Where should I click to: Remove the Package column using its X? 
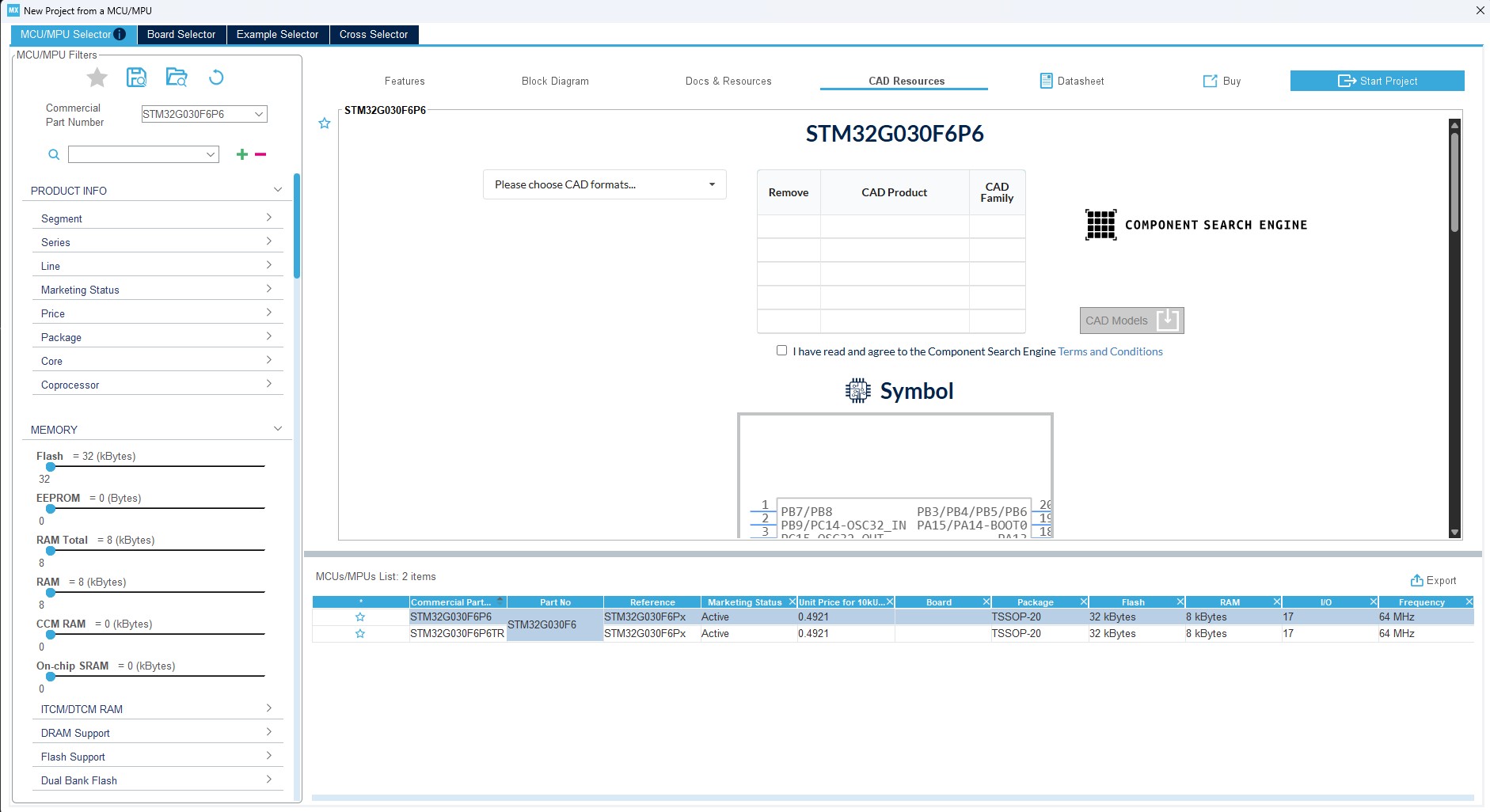(1084, 602)
